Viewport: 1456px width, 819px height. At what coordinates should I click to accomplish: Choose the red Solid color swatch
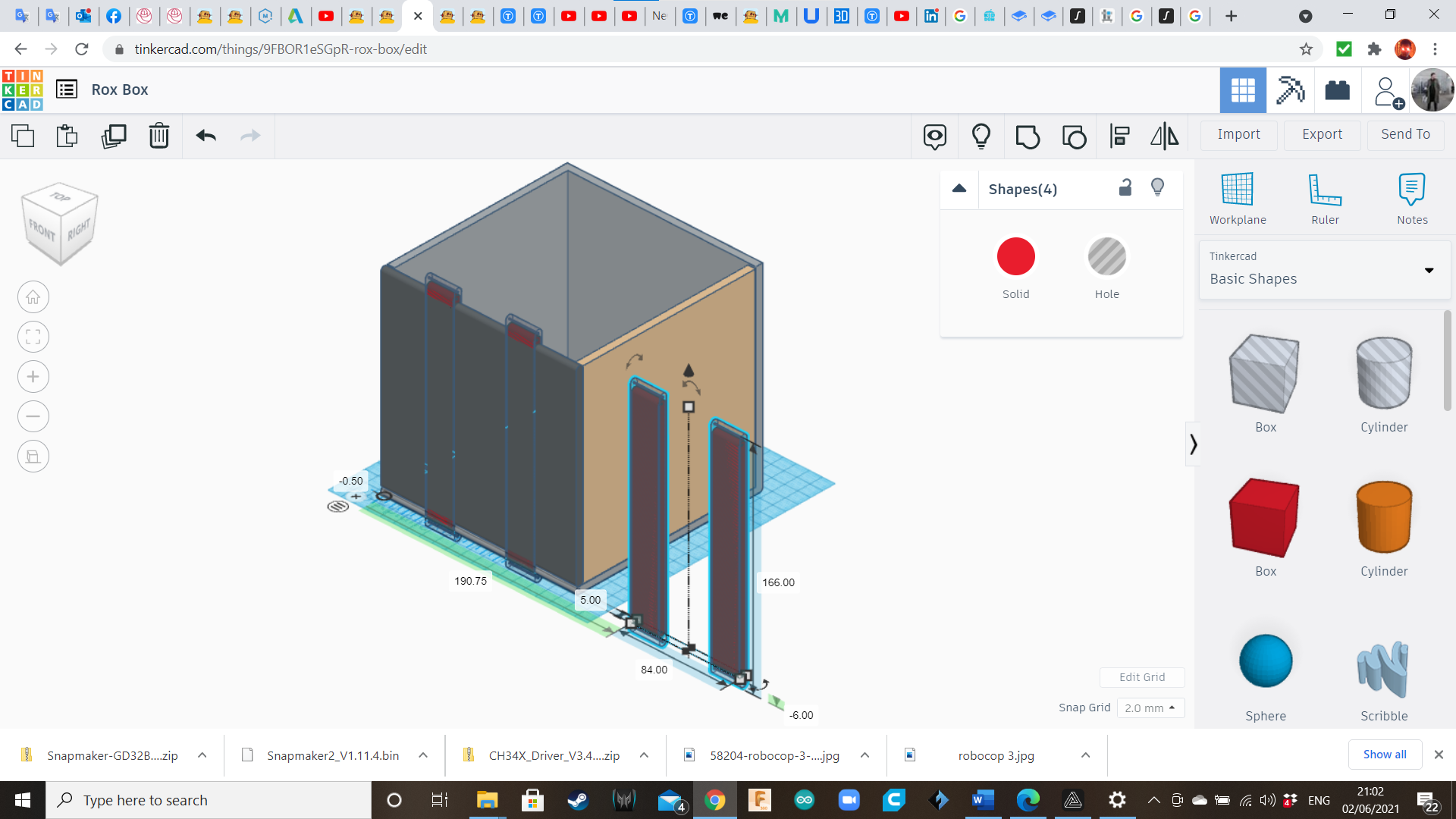pos(1015,257)
